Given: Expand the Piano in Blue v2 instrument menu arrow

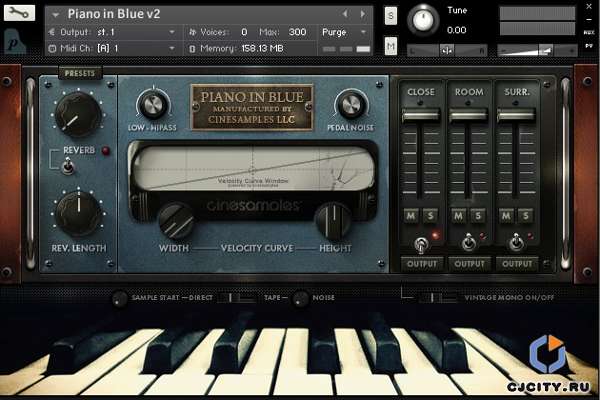Looking at the screenshot, I should 56,15.
